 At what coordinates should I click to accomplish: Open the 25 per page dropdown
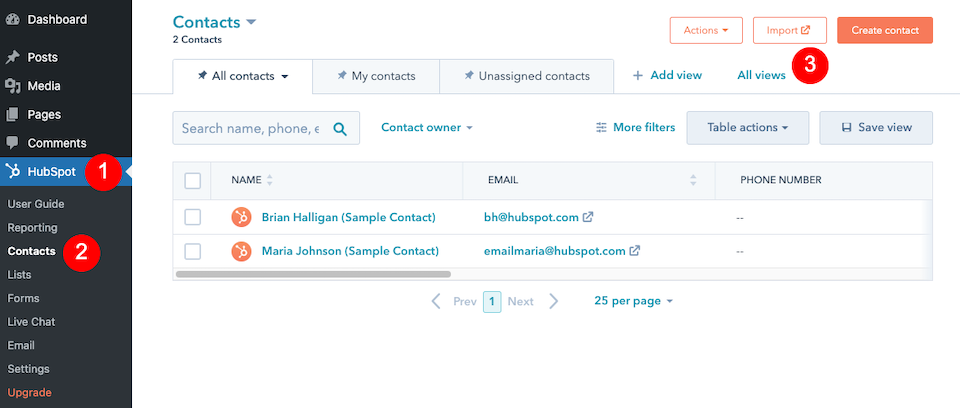633,301
